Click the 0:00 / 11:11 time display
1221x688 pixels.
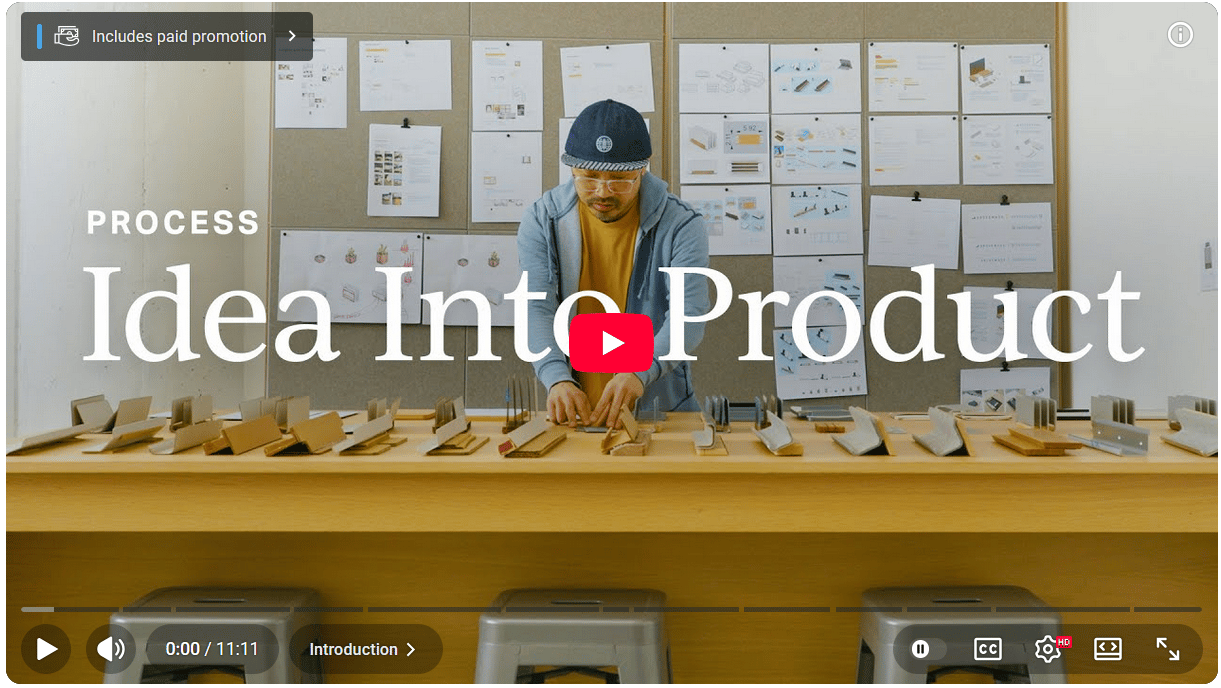211,649
